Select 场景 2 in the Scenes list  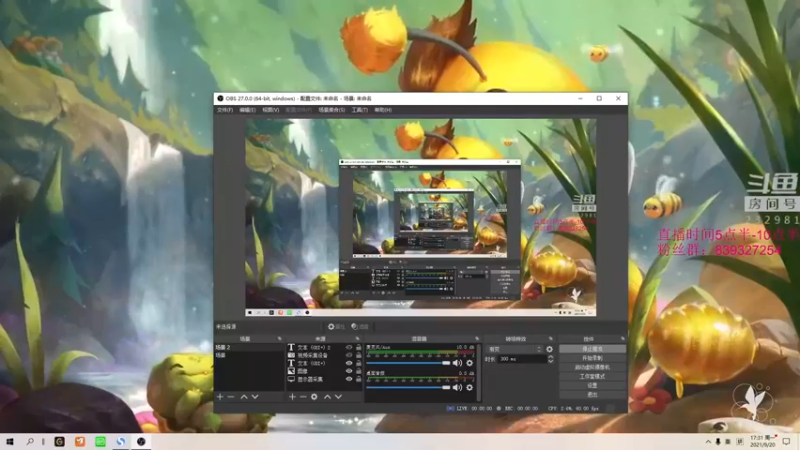(x=249, y=347)
